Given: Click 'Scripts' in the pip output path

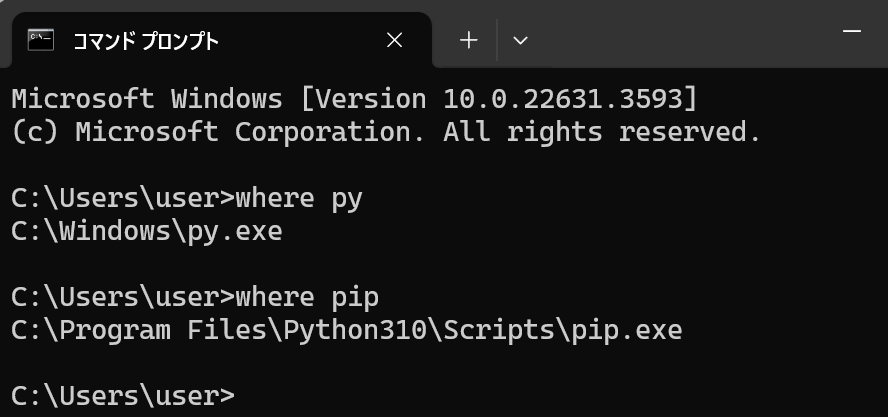Looking at the screenshot, I should pos(498,330).
